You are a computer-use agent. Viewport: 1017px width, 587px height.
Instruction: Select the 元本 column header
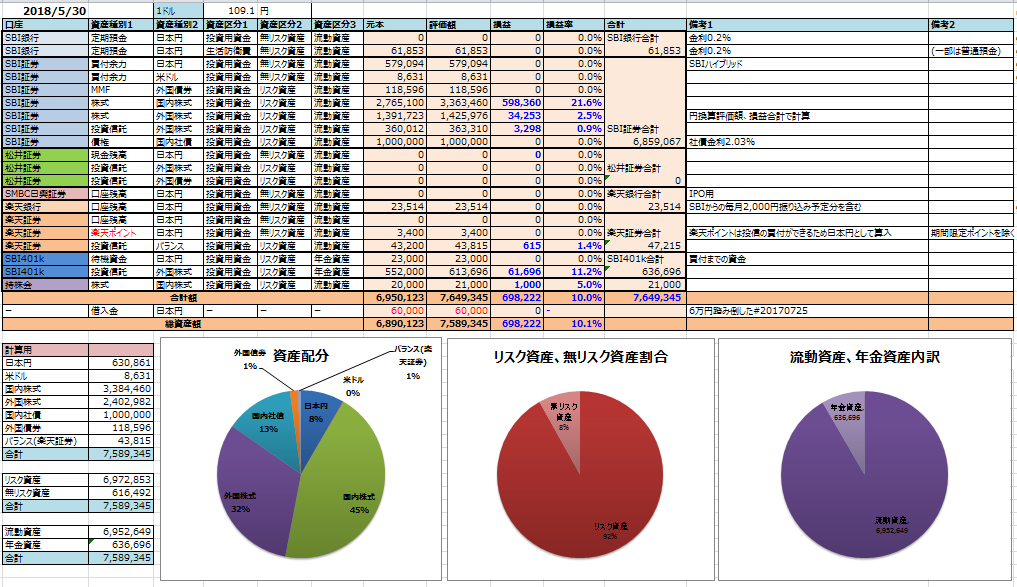(395, 25)
